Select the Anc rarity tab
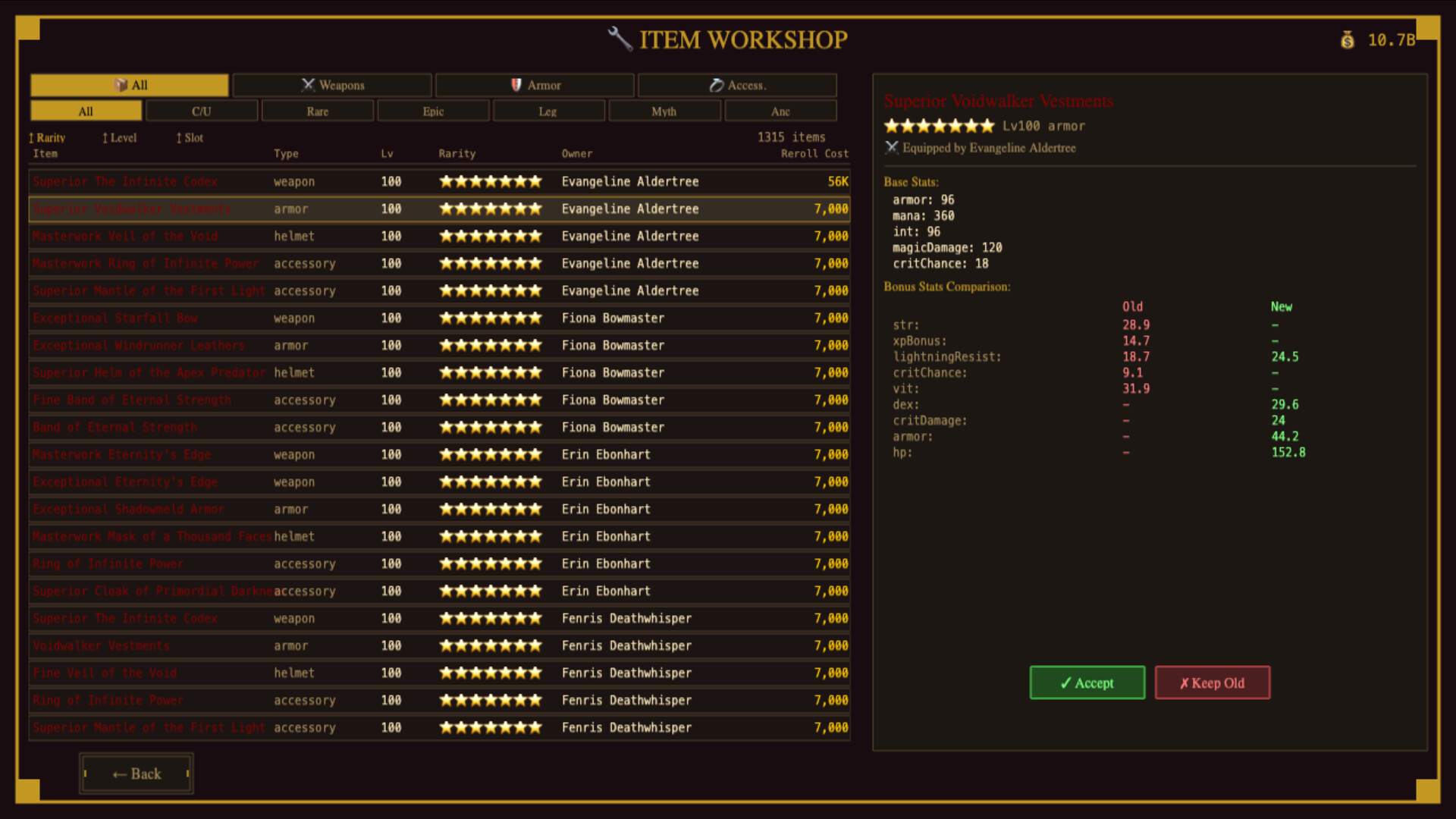This screenshot has height=819, width=1456. pyautogui.click(x=780, y=111)
